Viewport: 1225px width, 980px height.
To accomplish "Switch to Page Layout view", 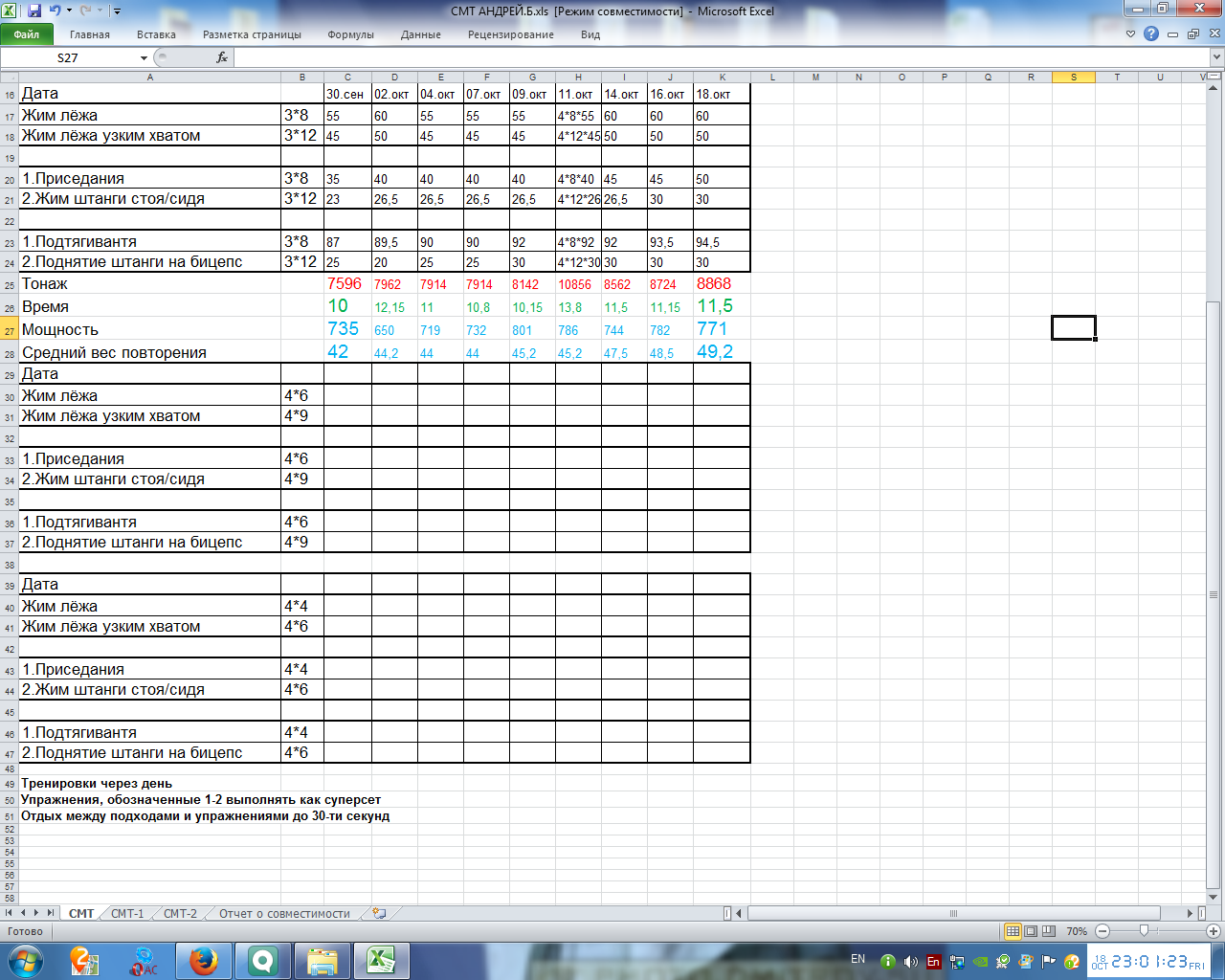I will (1031, 931).
